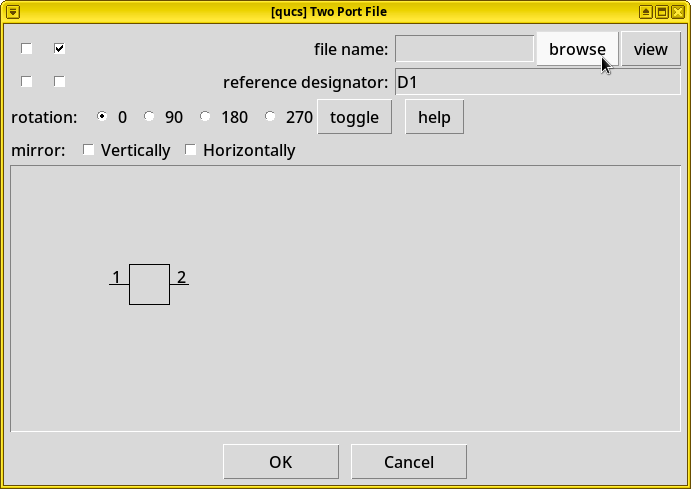Tick second checkbox in reference designator row

pos(60,82)
